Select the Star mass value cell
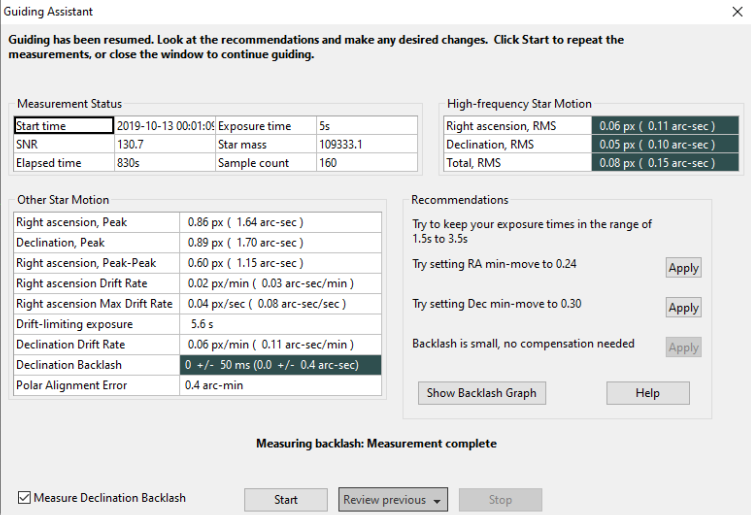This screenshot has height=515, width=751. 366,145
